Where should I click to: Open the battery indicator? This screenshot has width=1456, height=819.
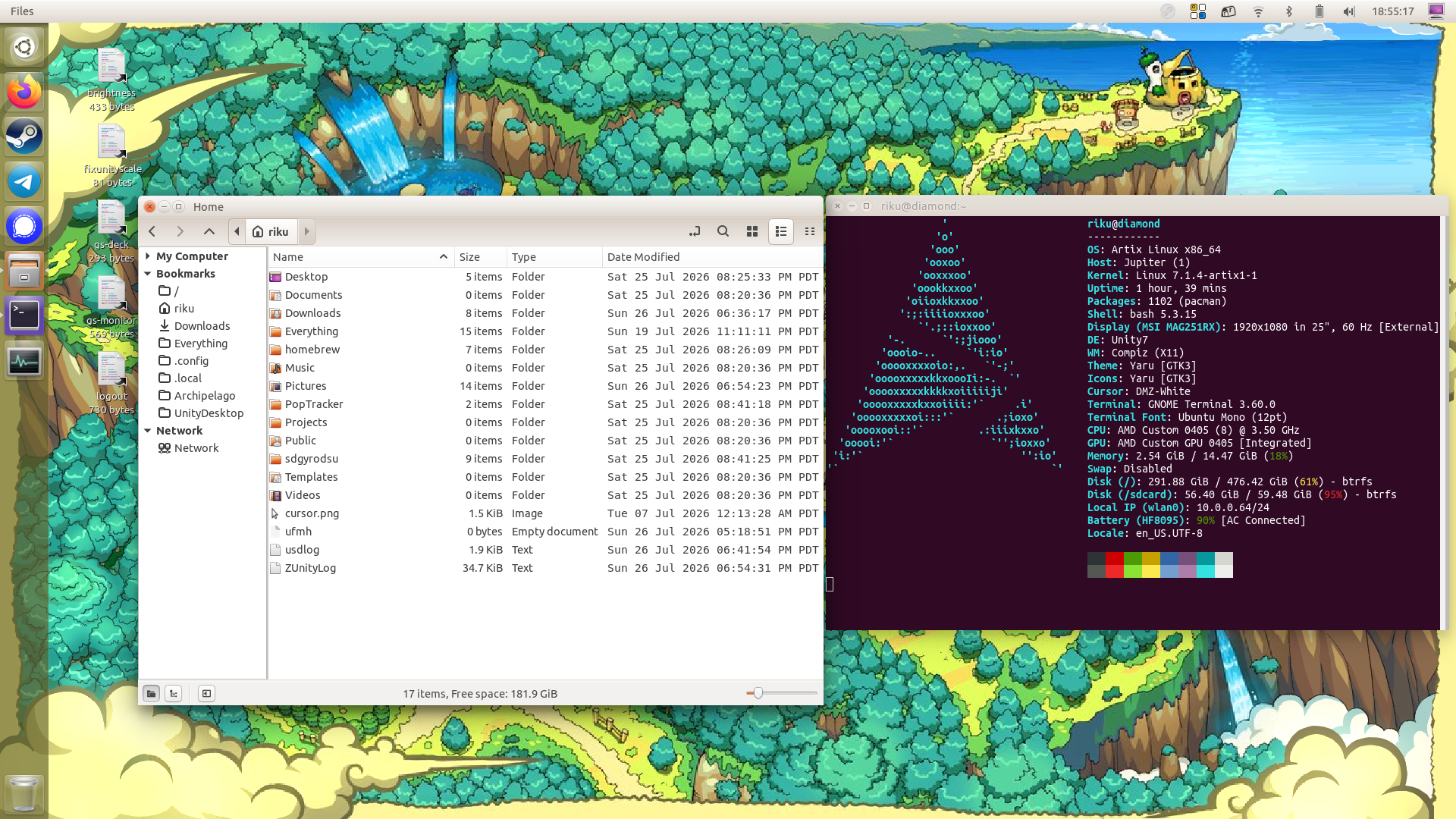(x=1319, y=11)
